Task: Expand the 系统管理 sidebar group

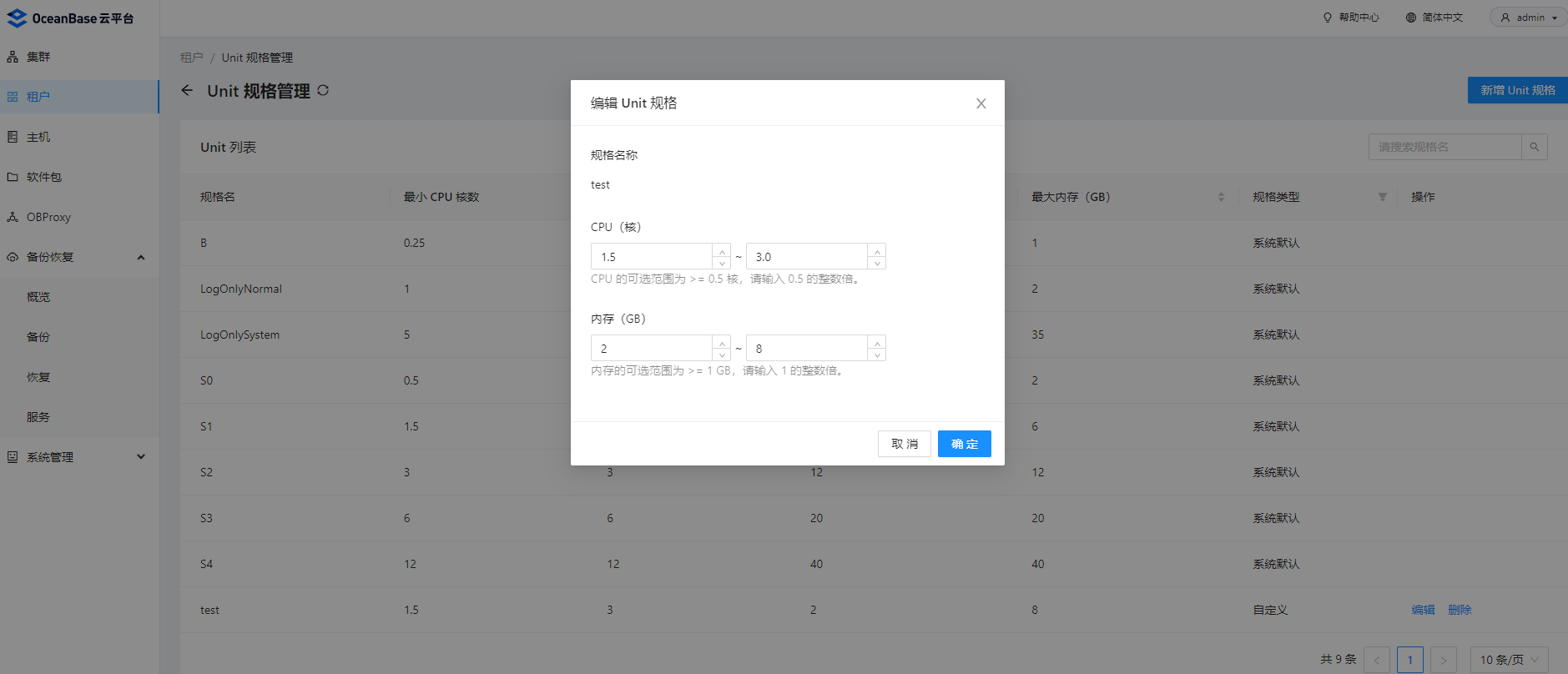Action: (141, 457)
